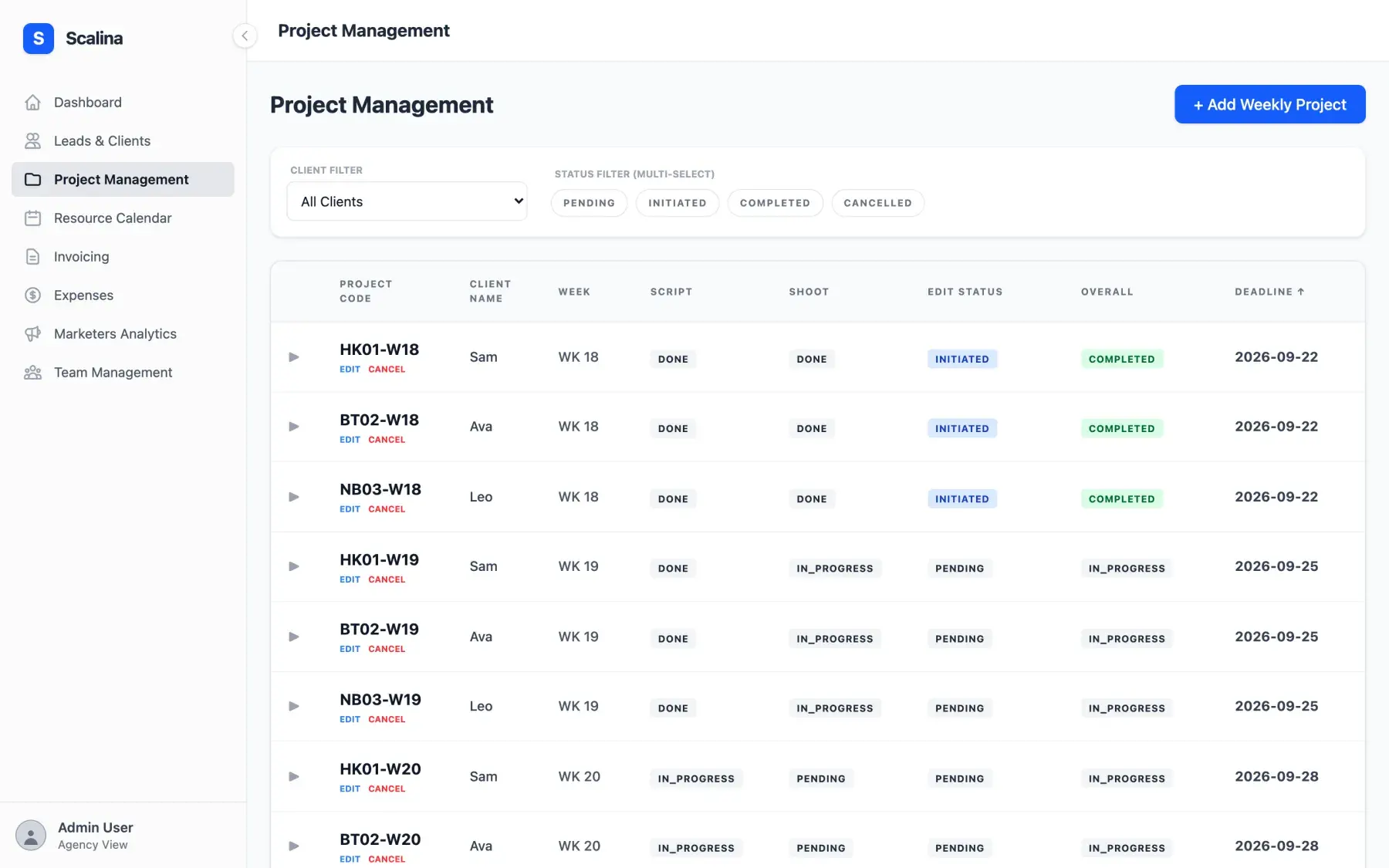The height and width of the screenshot is (868, 1389).
Task: Click Add Weekly Project button
Action: coord(1269,104)
